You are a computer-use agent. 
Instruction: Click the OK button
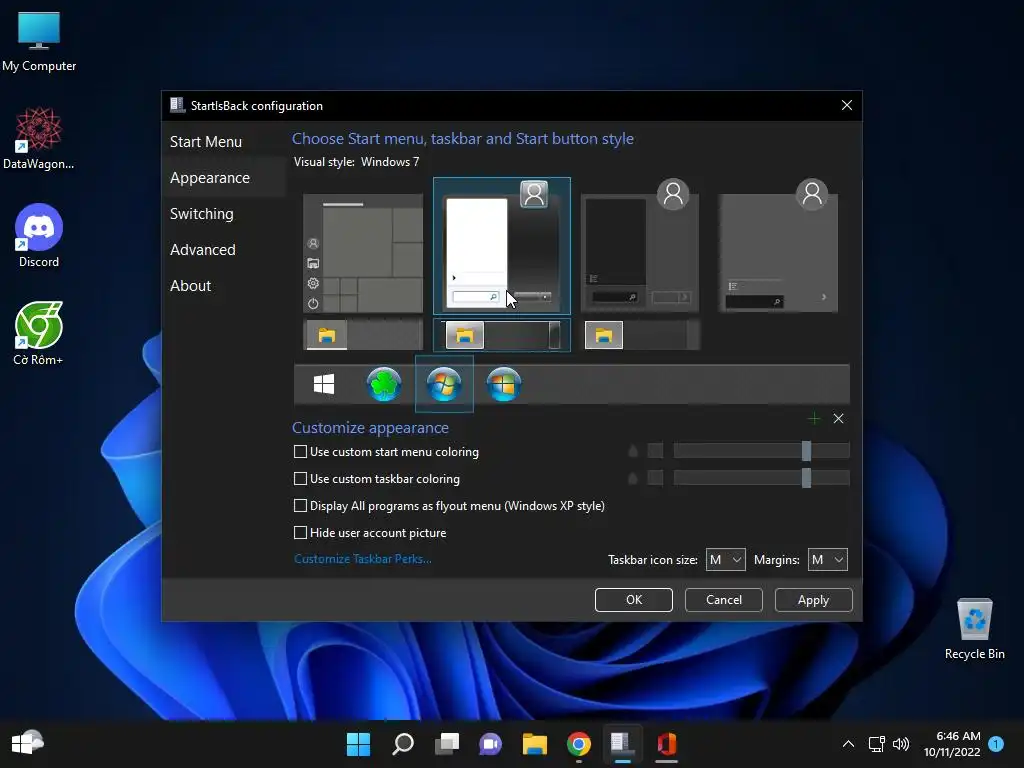(633, 600)
